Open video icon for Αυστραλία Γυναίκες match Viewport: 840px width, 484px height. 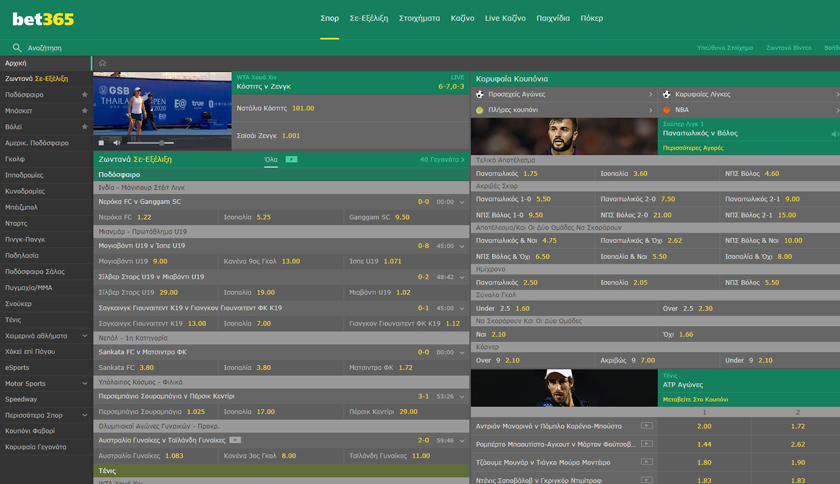pyautogui.click(x=235, y=440)
